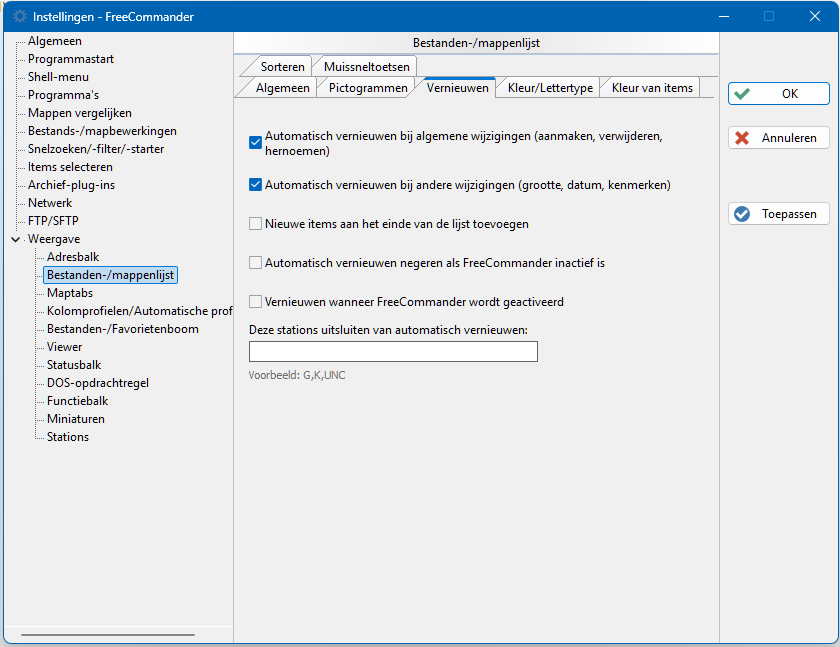Open Stations settings page
The image size is (840, 647).
(68, 437)
